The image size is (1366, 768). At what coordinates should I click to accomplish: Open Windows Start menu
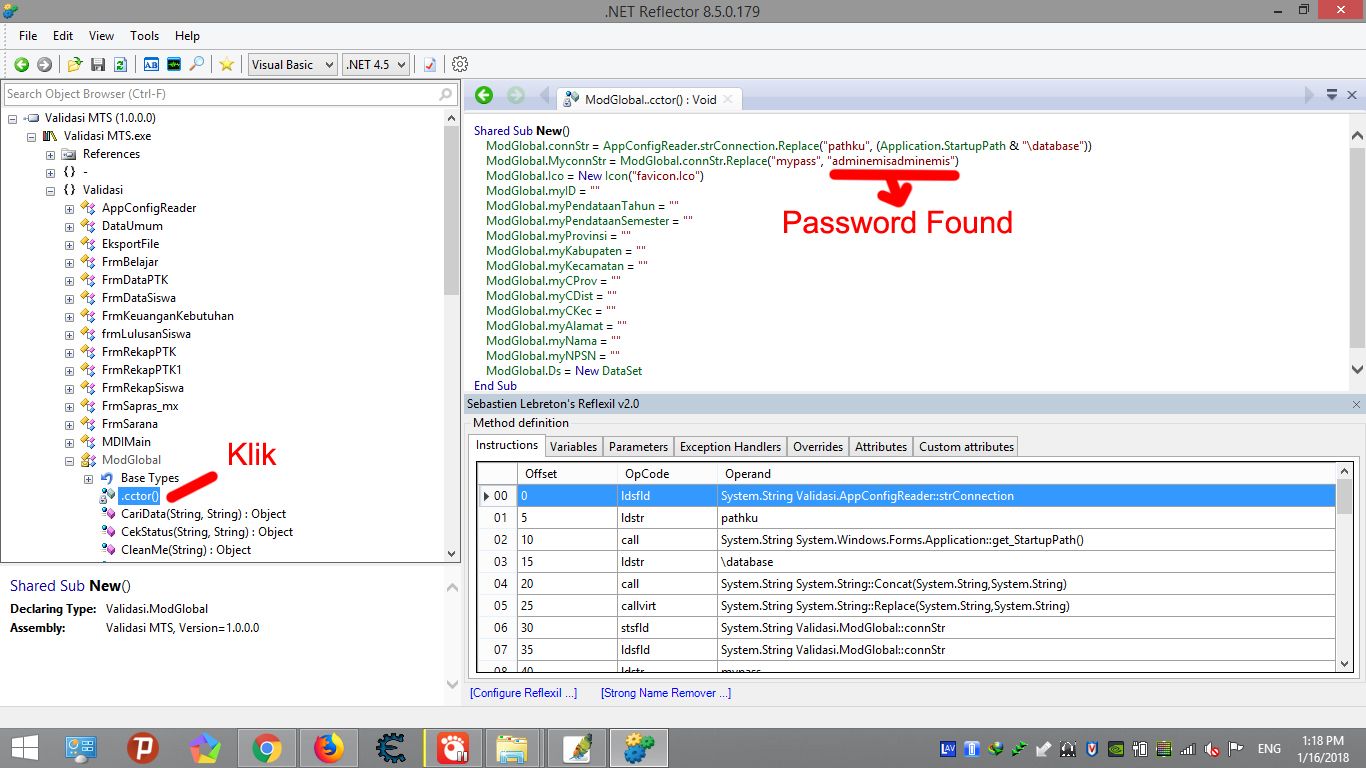point(23,748)
